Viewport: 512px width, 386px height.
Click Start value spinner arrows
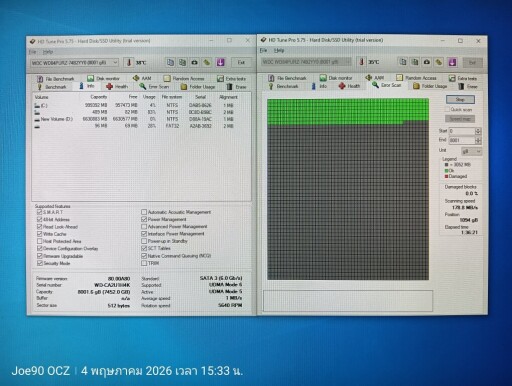[x=478, y=131]
